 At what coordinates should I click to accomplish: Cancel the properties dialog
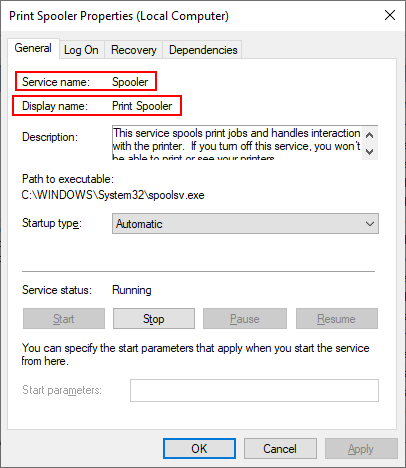(280, 449)
